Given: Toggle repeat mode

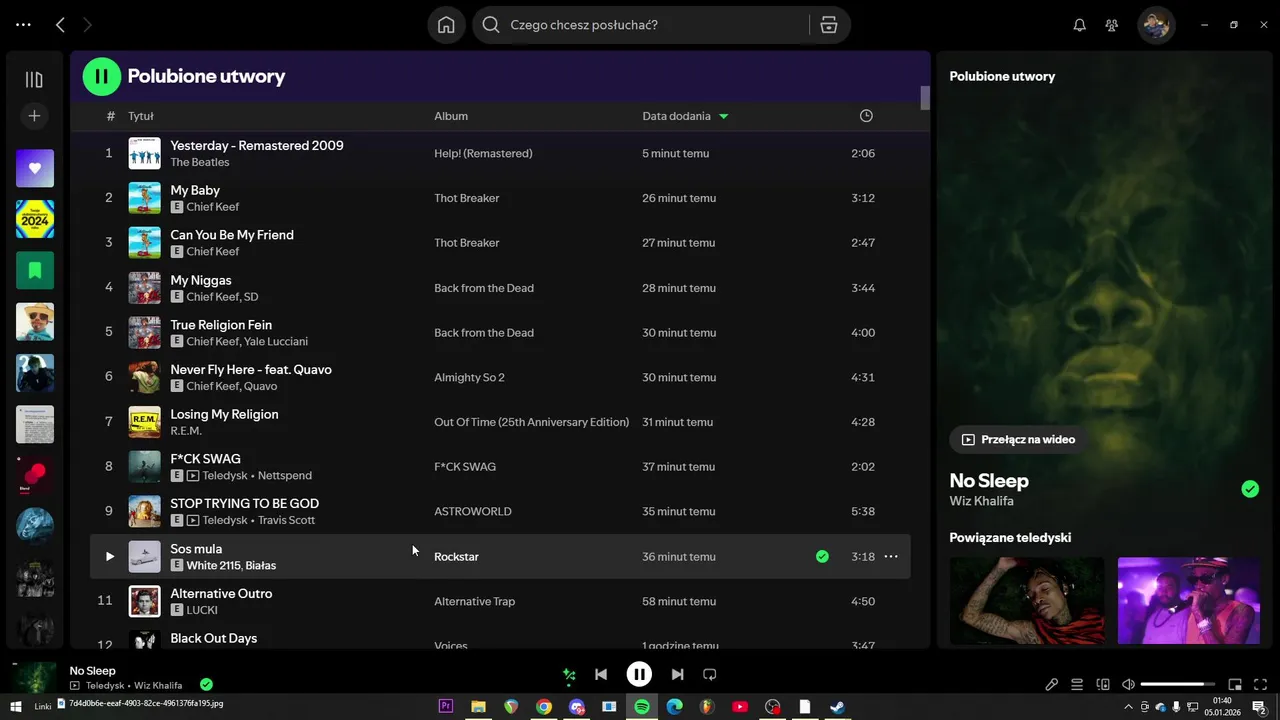Looking at the screenshot, I should tap(710, 675).
